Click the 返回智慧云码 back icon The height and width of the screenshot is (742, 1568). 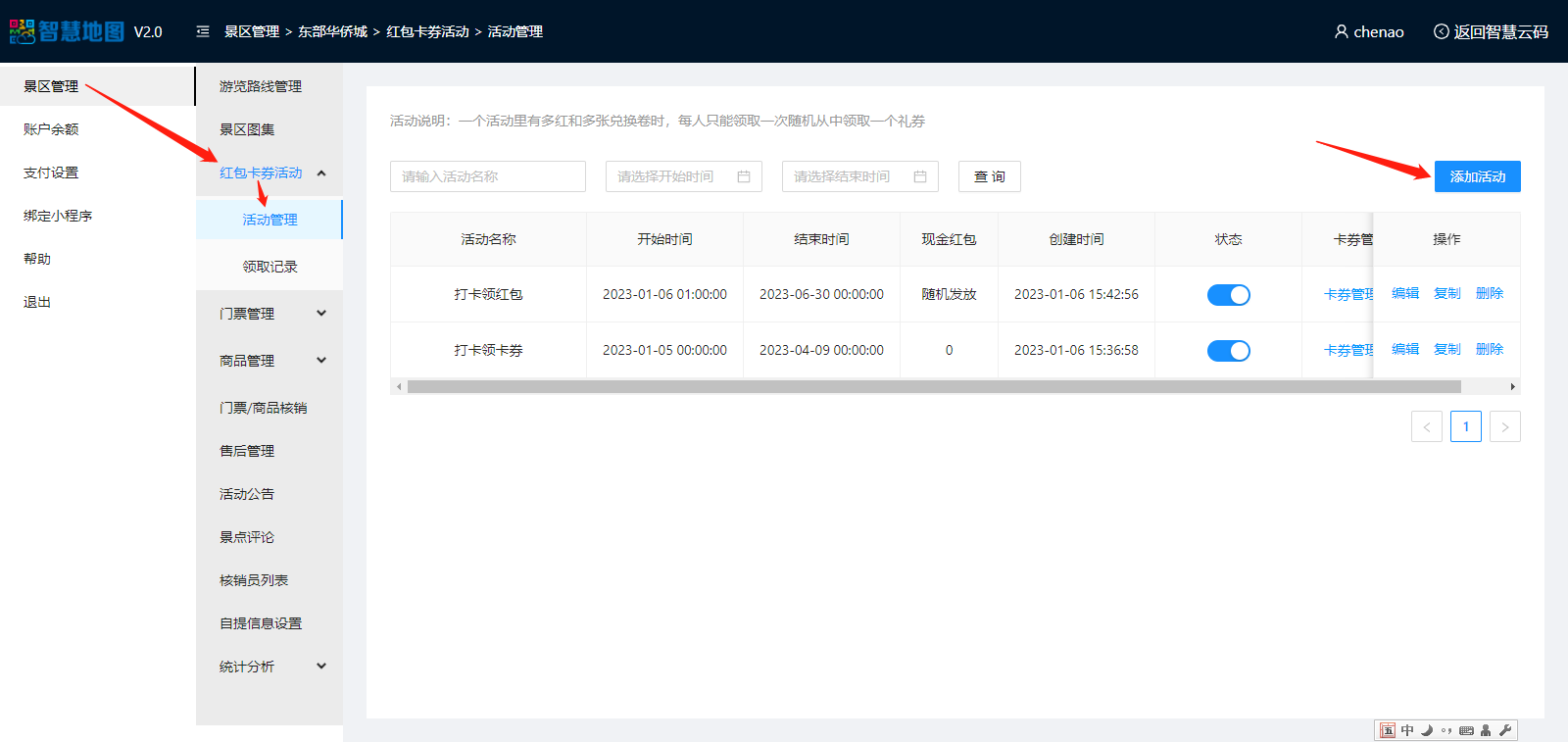[x=1441, y=31]
